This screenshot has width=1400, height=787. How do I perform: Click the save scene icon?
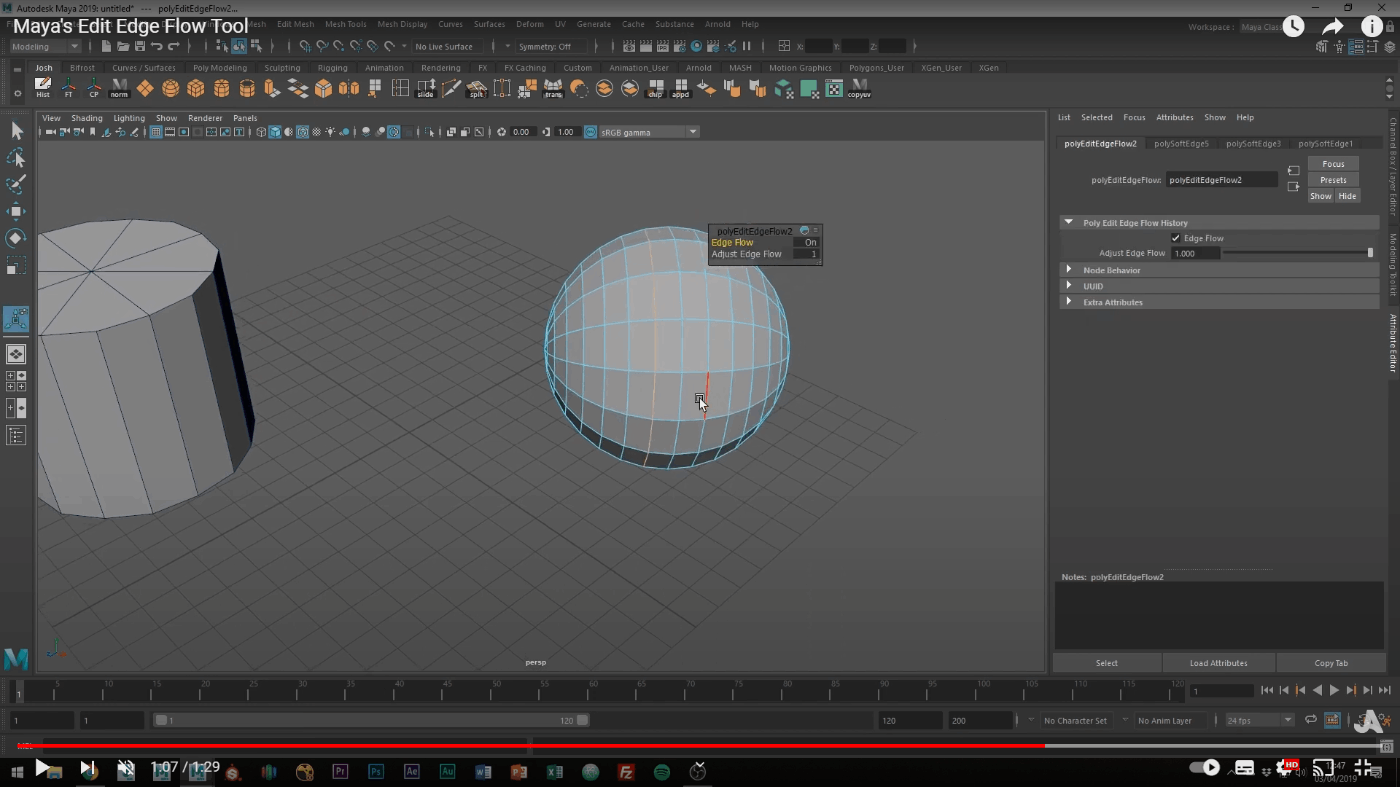tap(140, 46)
